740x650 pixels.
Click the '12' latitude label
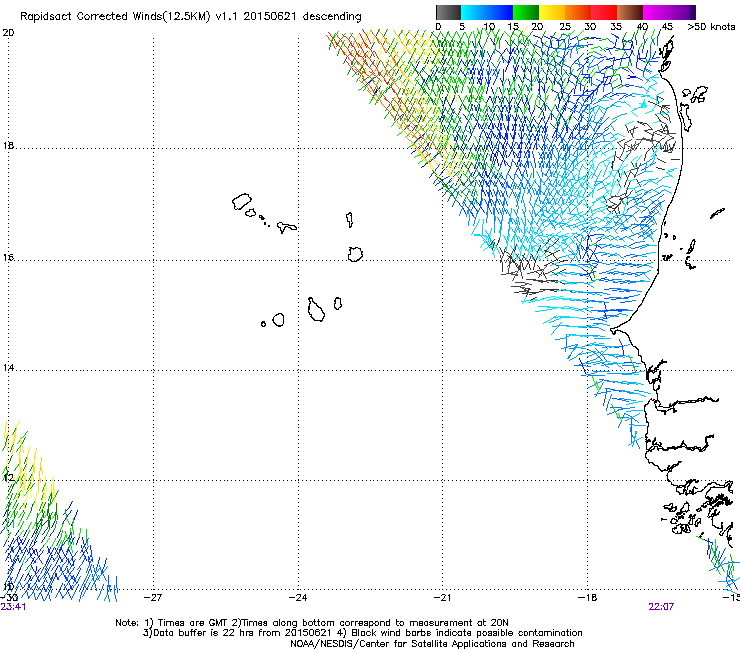[8, 478]
